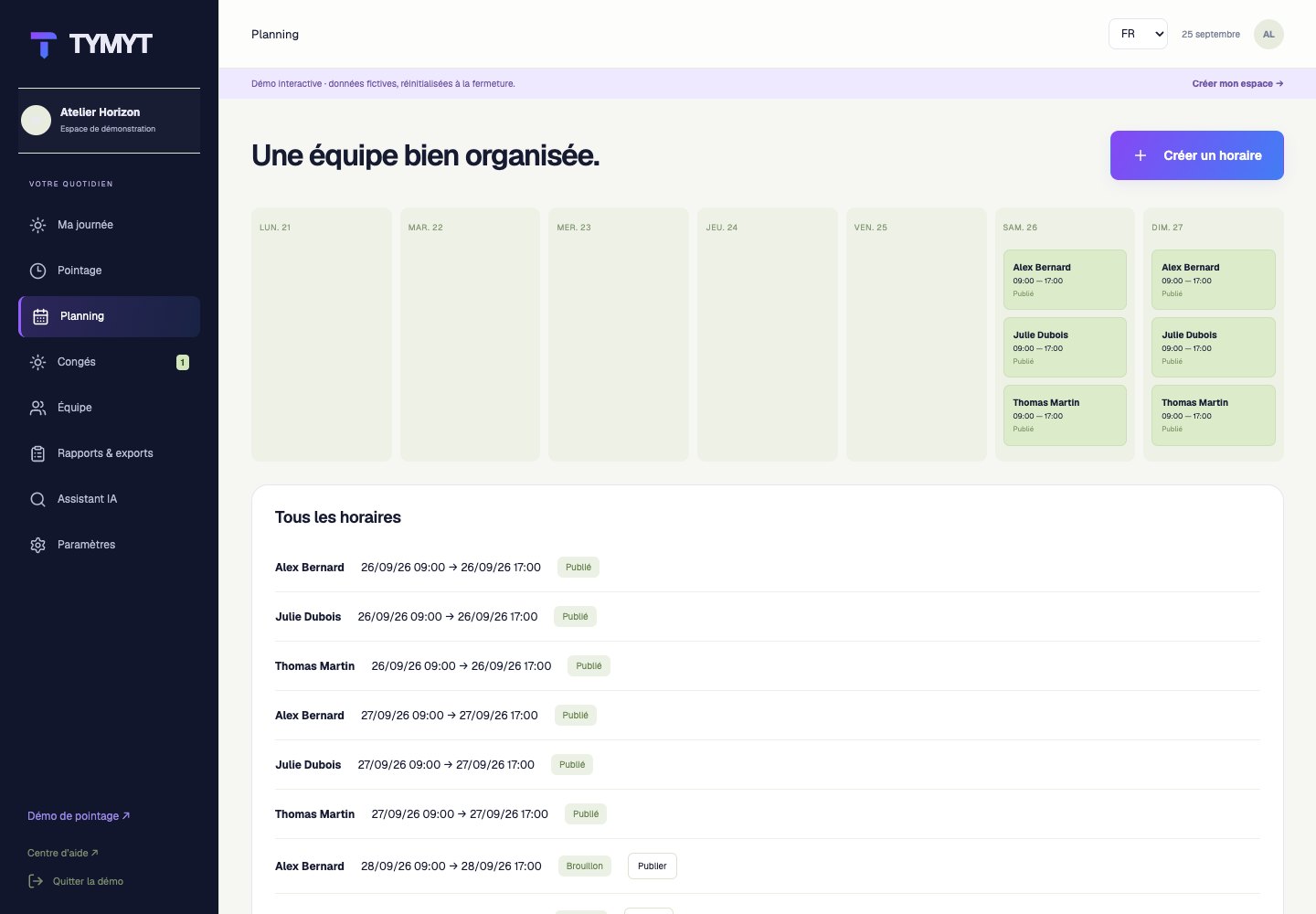Click Julie Dubois 27/09/26 list row name

[x=308, y=765]
